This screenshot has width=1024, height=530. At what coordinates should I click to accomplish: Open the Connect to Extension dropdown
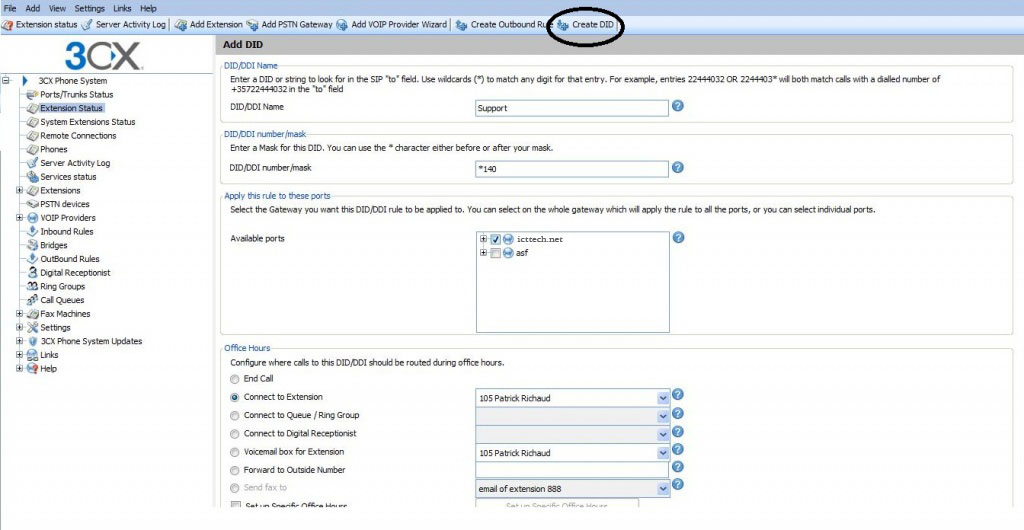pyautogui.click(x=662, y=398)
